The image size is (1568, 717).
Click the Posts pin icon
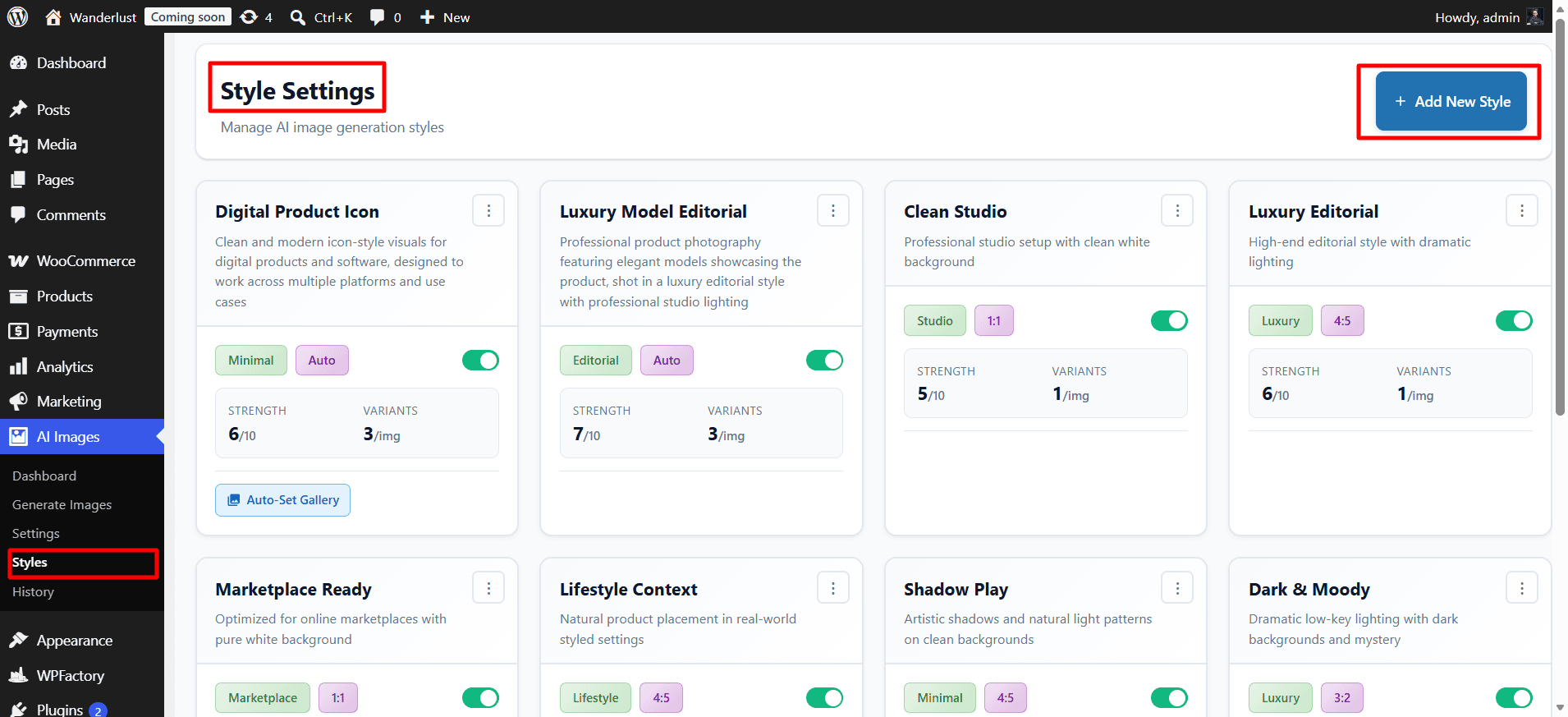coord(18,109)
